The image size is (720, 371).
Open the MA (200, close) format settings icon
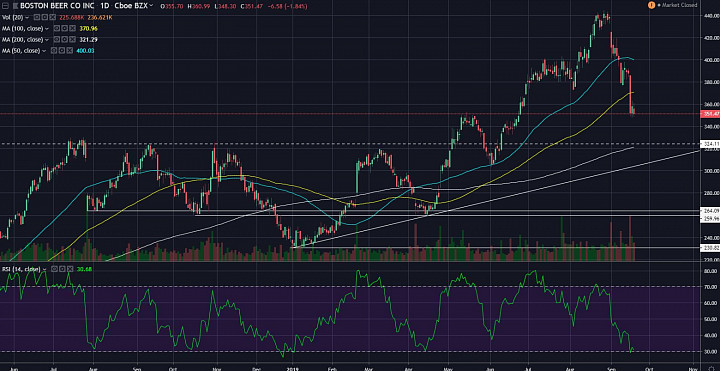[64, 39]
